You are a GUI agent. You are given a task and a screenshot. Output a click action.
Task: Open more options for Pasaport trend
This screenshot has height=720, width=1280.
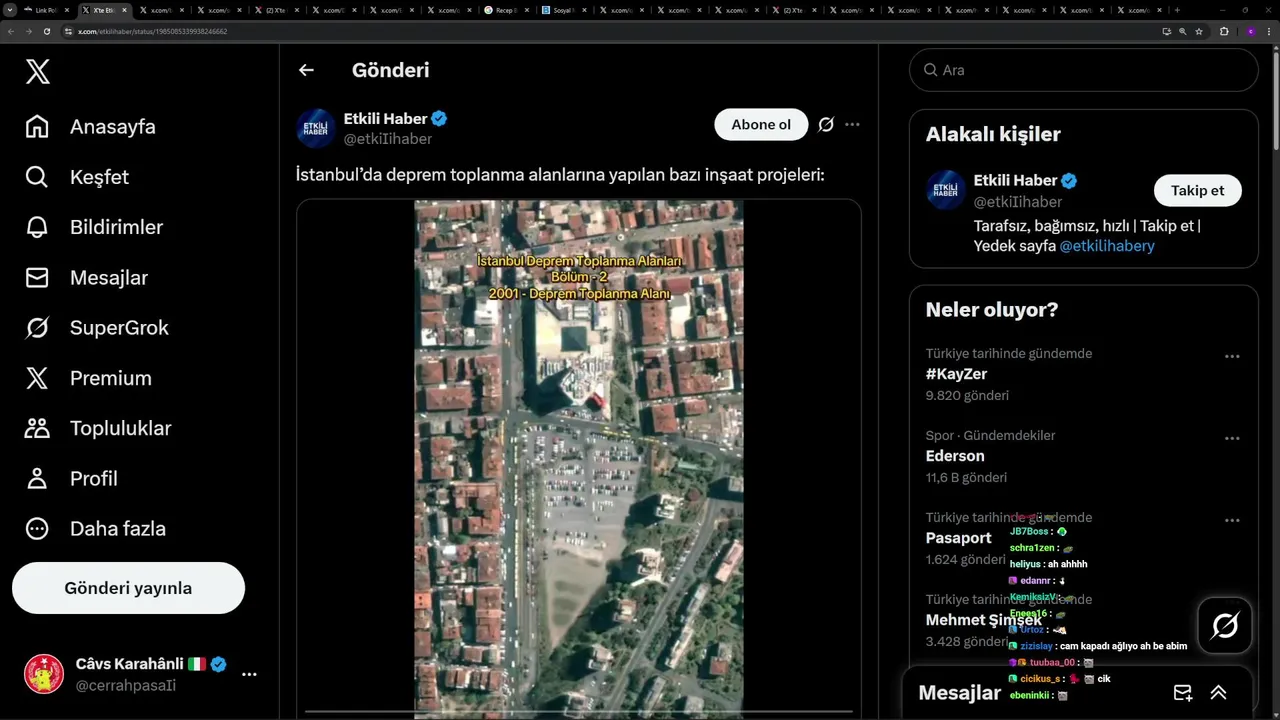click(1232, 520)
